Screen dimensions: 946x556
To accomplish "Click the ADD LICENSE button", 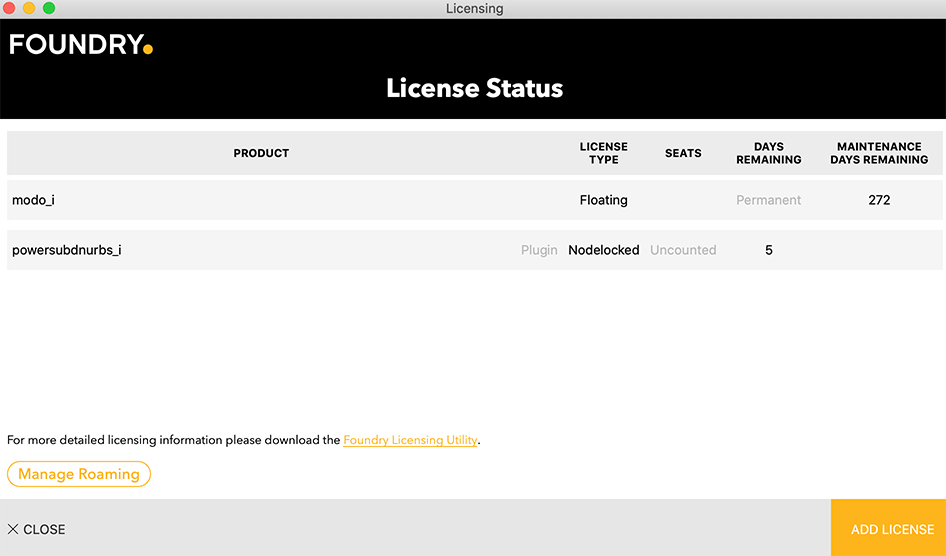I will [x=888, y=528].
